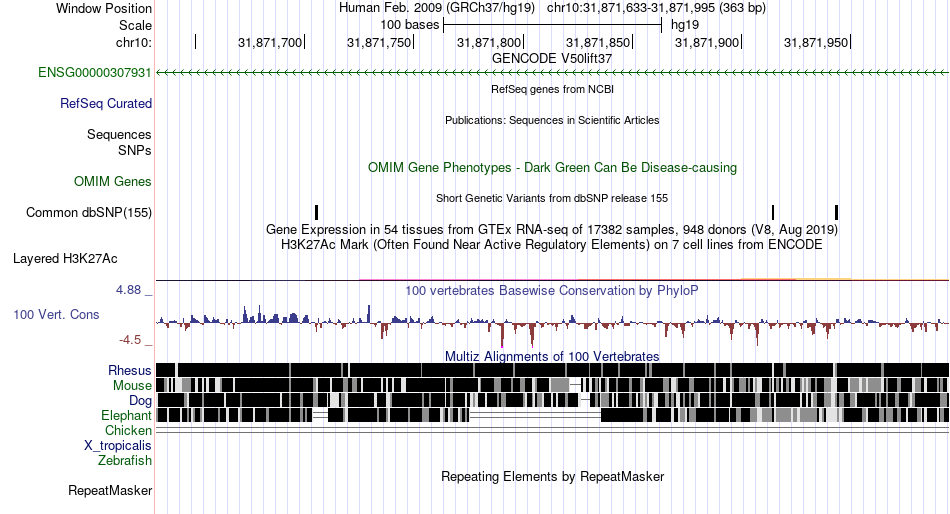Click Short Genetic Variants from dbSNP title
The width and height of the screenshot is (950, 514).
[552, 198]
